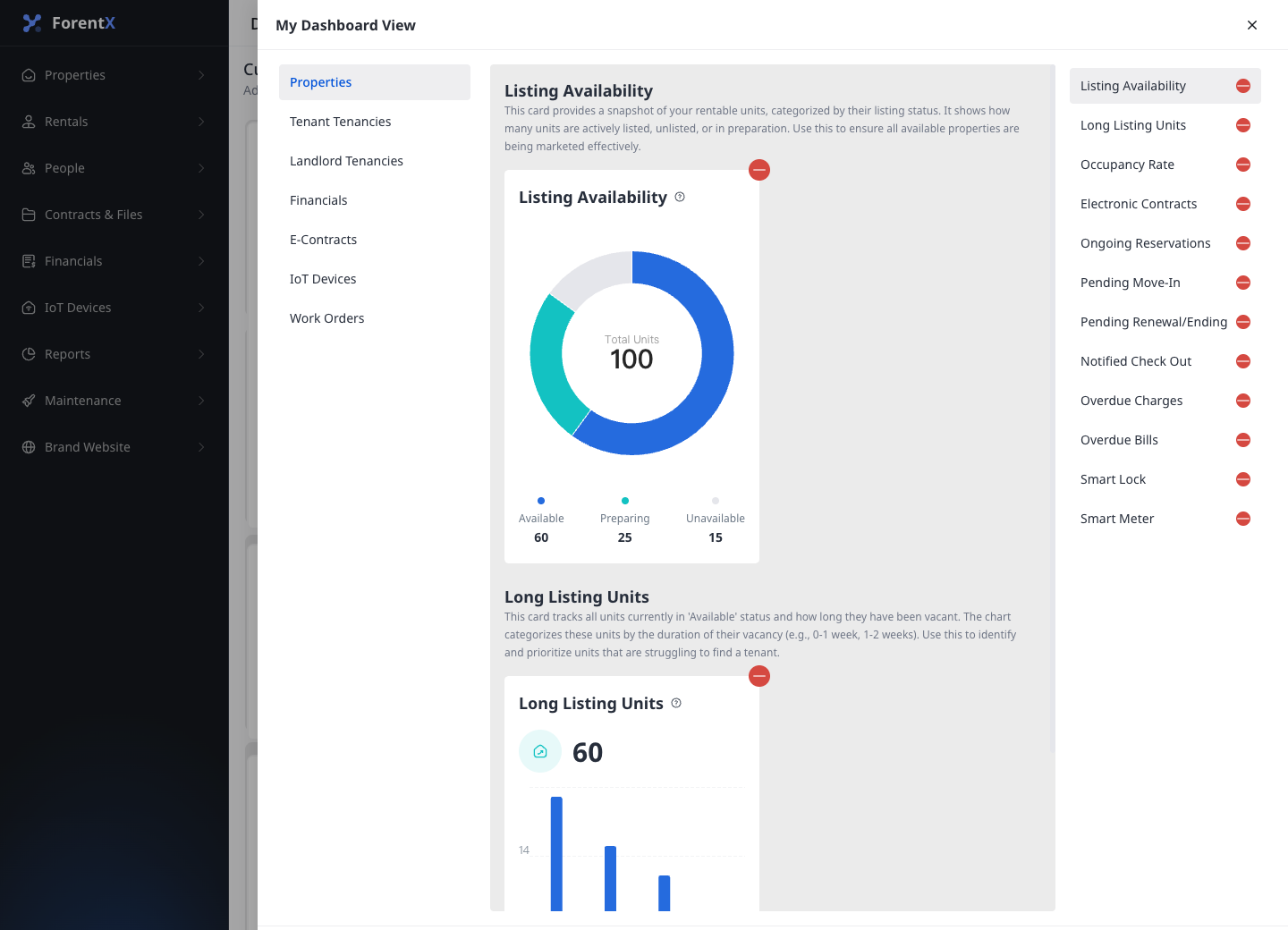The width and height of the screenshot is (1288, 930).
Task: Click the Brand Website globe icon
Action: (29, 447)
